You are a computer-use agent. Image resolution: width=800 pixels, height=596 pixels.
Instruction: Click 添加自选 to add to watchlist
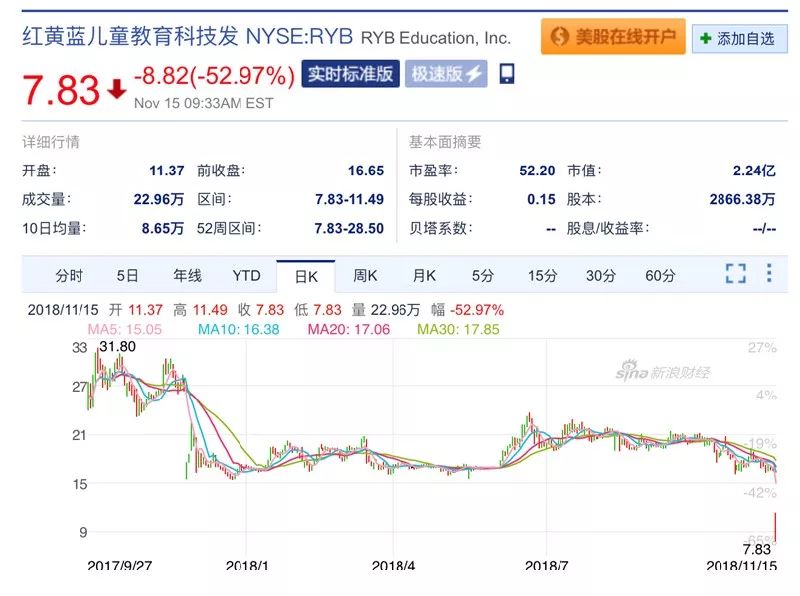coord(739,38)
